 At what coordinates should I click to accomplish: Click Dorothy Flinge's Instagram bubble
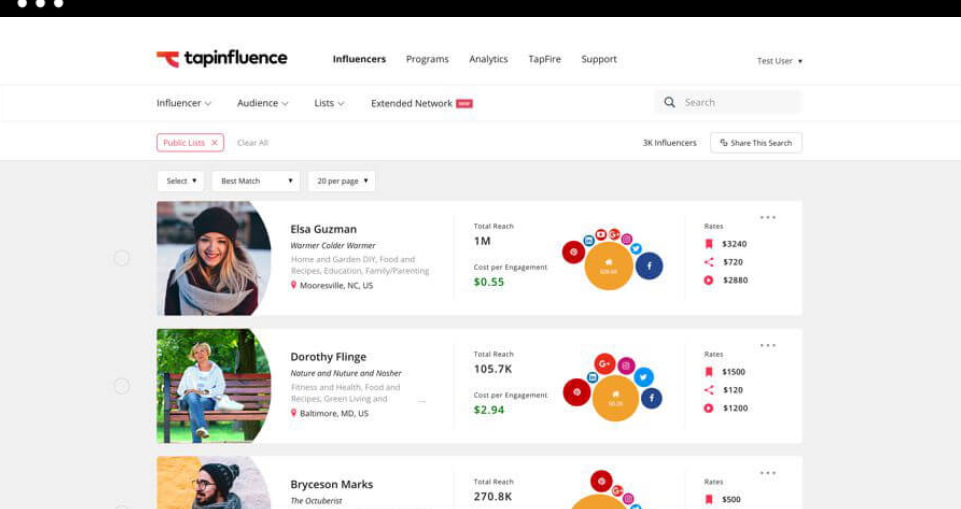[626, 366]
